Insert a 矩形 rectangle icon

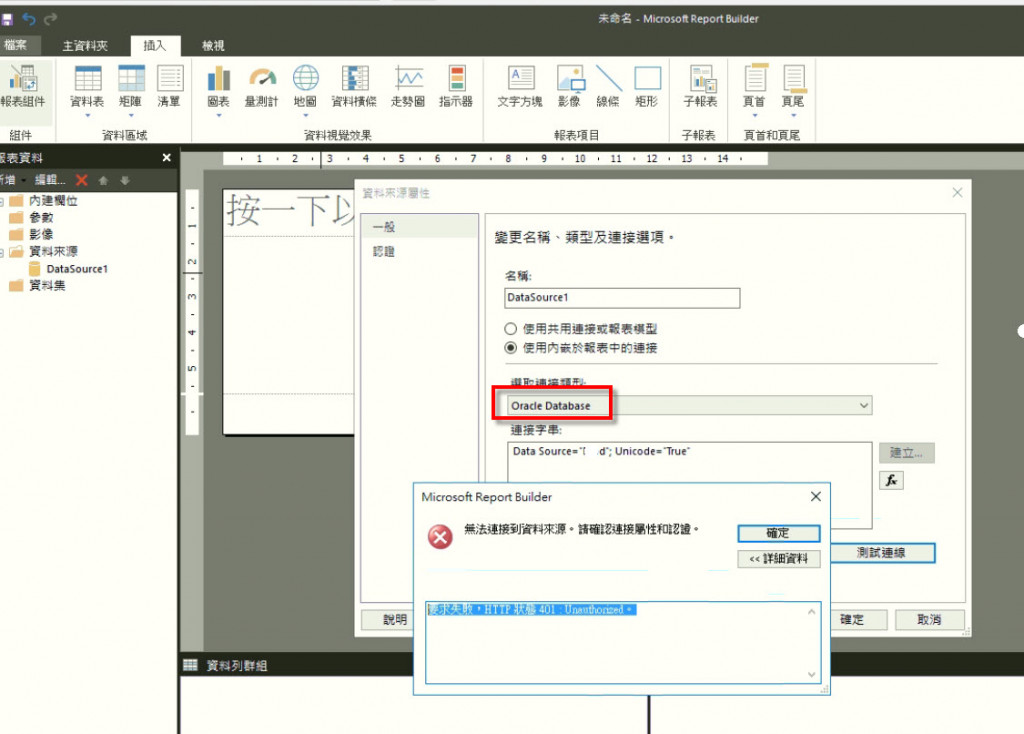[648, 78]
